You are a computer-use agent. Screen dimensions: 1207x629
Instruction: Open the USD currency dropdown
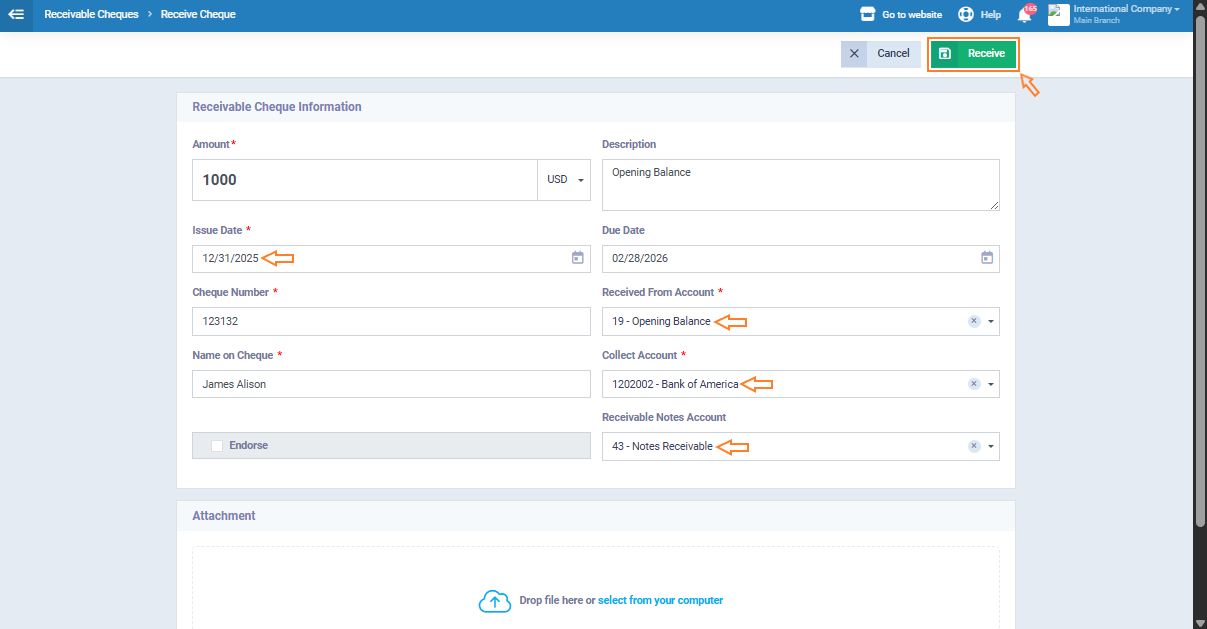click(x=564, y=180)
